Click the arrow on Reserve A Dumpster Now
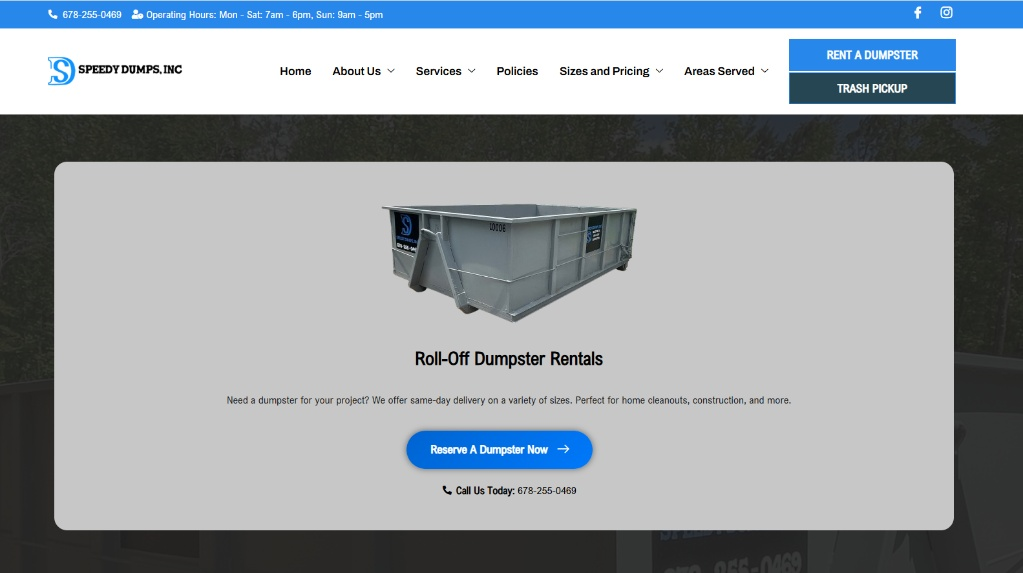 (x=563, y=449)
